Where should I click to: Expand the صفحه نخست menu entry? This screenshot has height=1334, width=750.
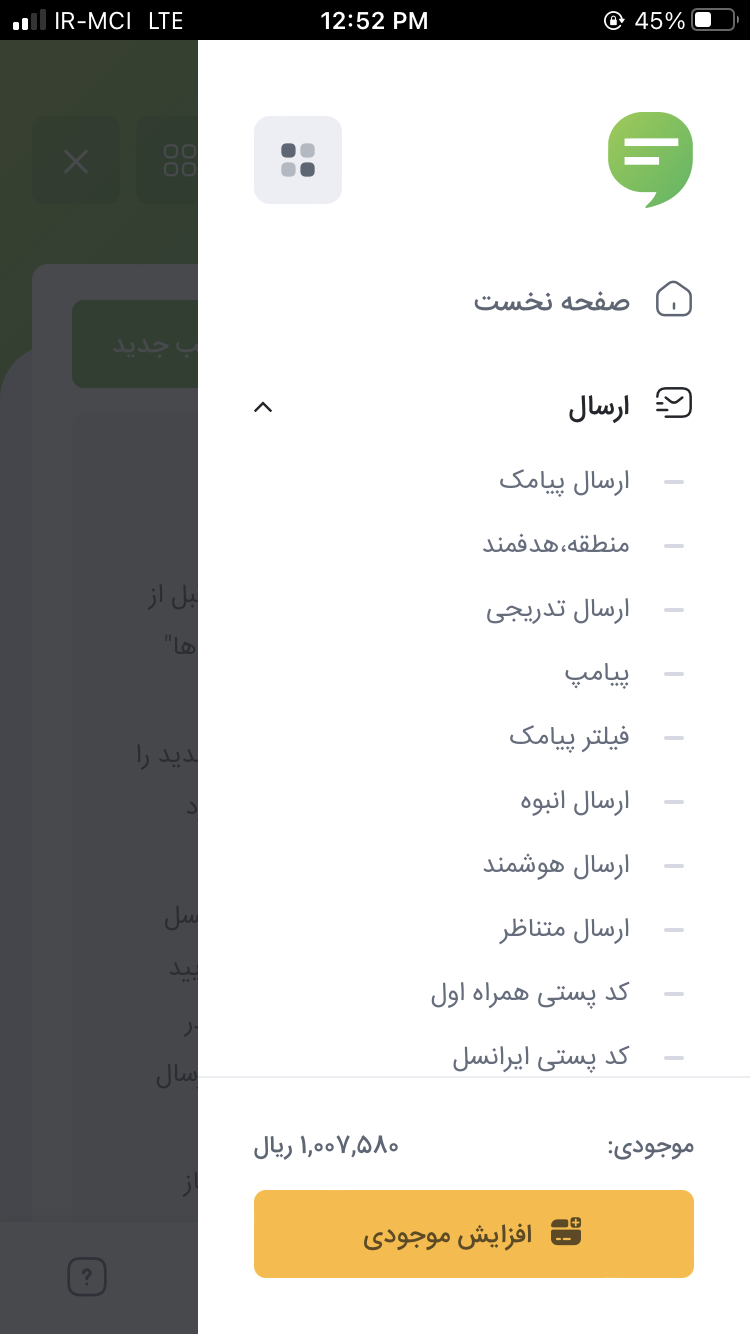click(551, 300)
